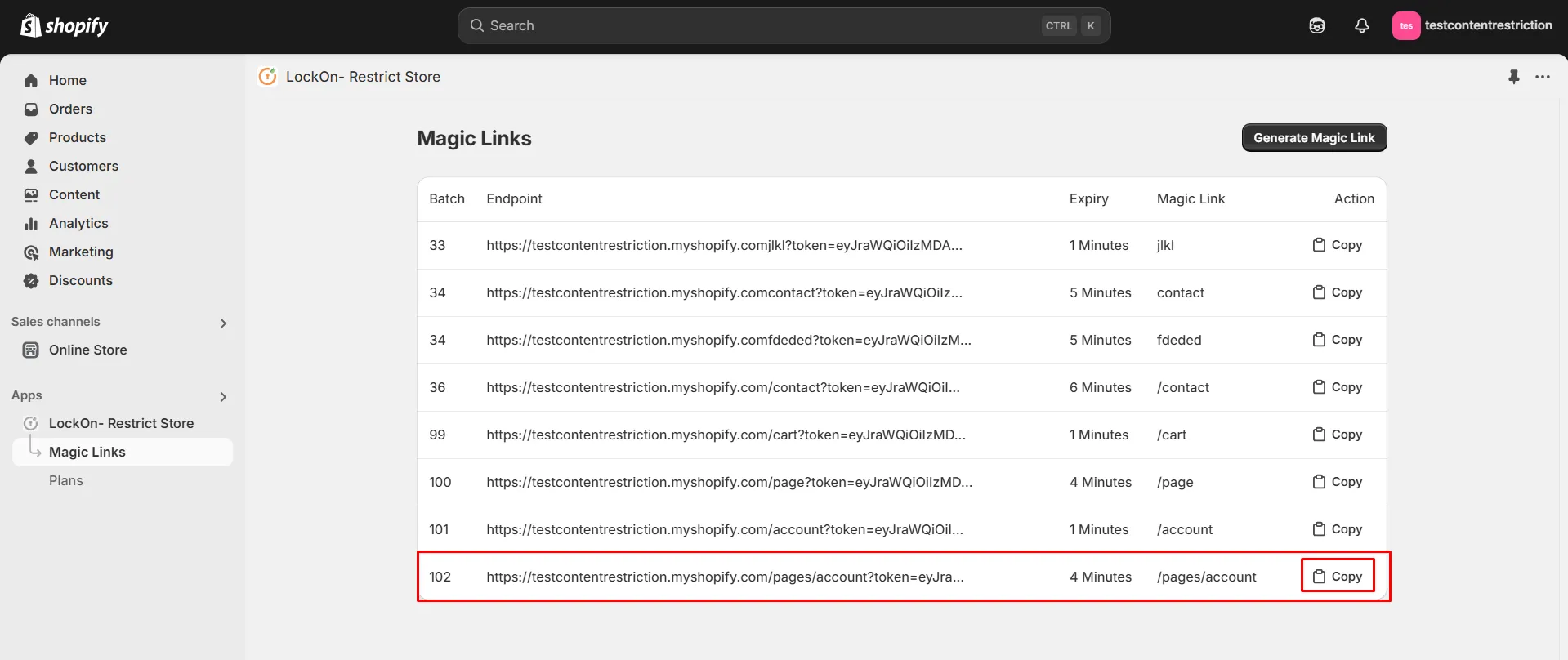The height and width of the screenshot is (660, 1568).
Task: Click the endpoint URL for batch 33
Action: tap(724, 245)
